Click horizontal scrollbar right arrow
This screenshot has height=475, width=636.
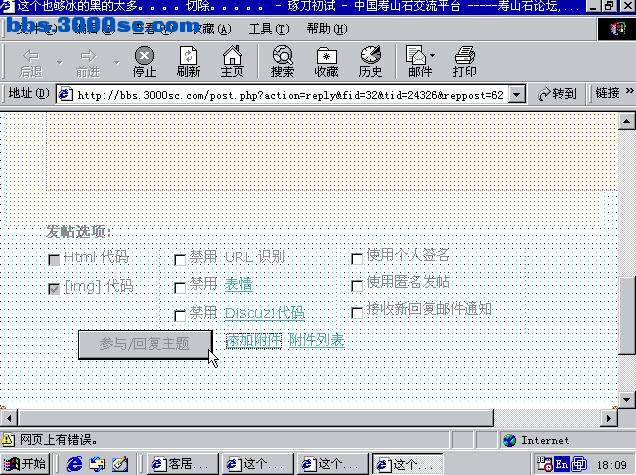609,418
